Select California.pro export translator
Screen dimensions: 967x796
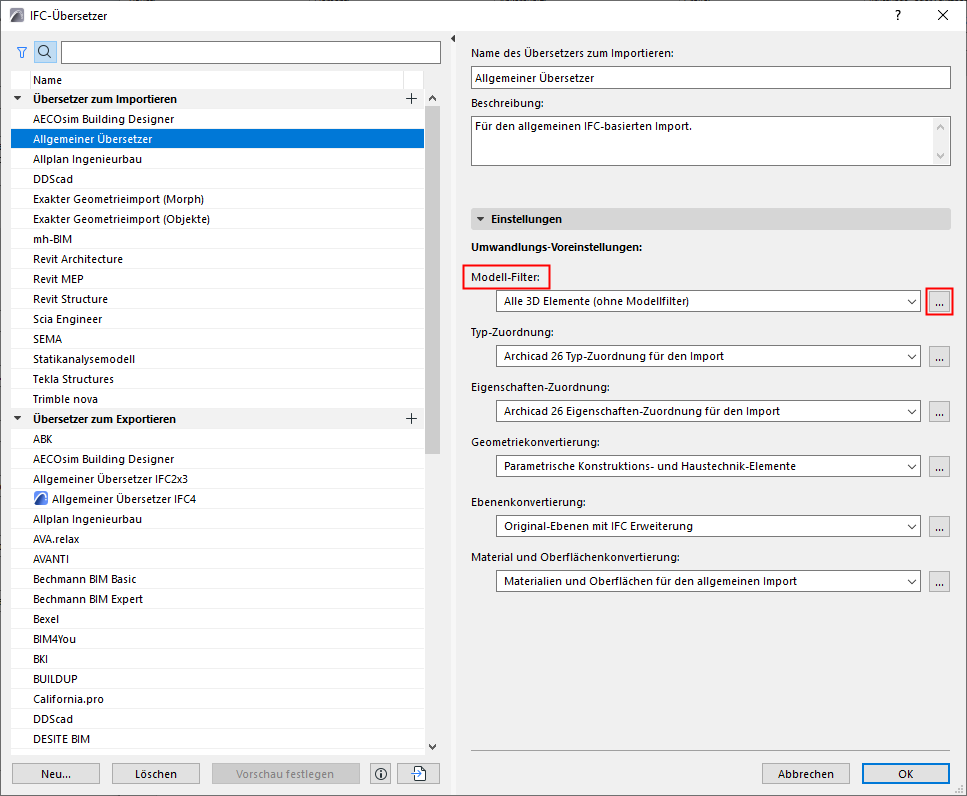pyautogui.click(x=217, y=699)
